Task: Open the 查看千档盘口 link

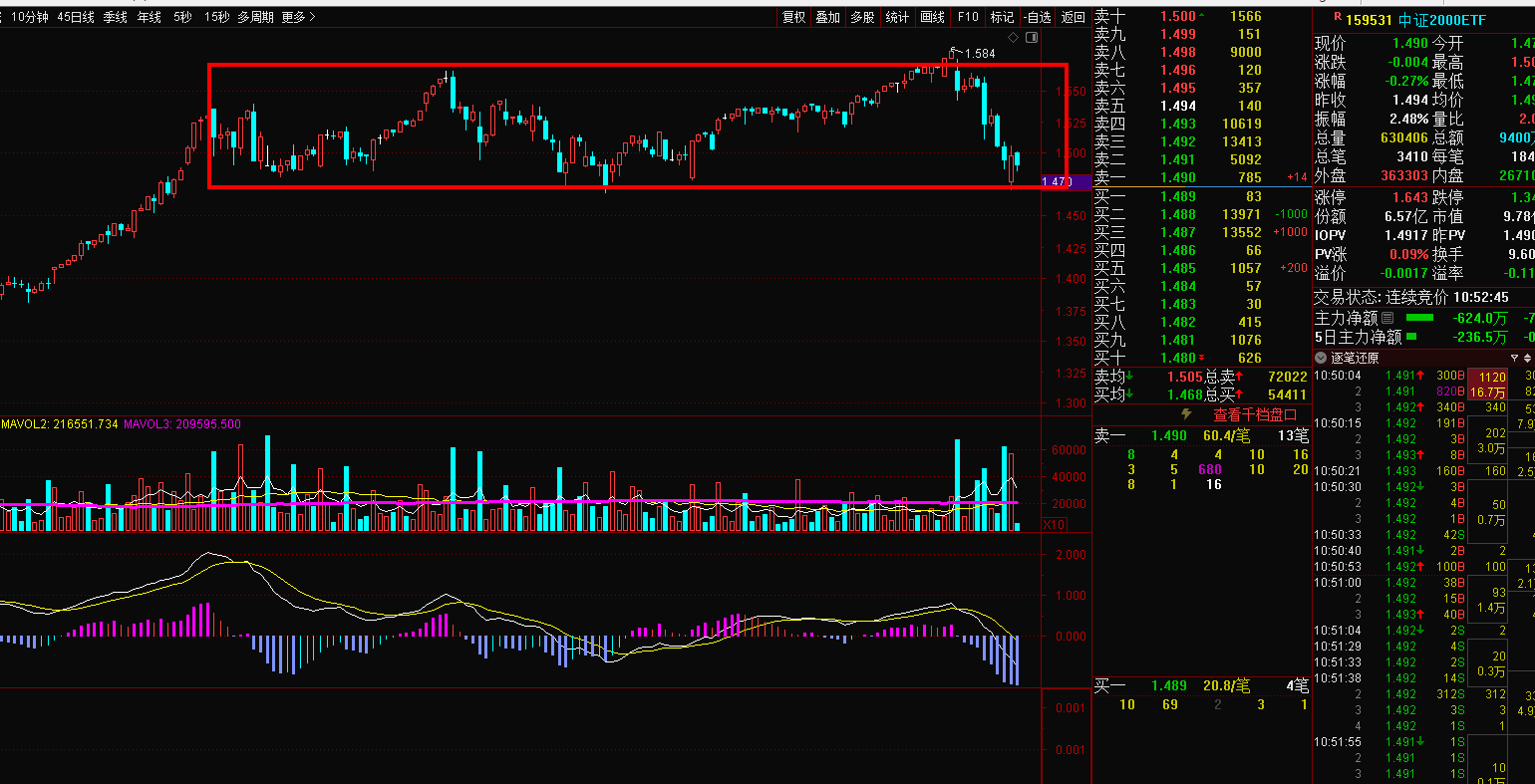Action: coord(1254,414)
